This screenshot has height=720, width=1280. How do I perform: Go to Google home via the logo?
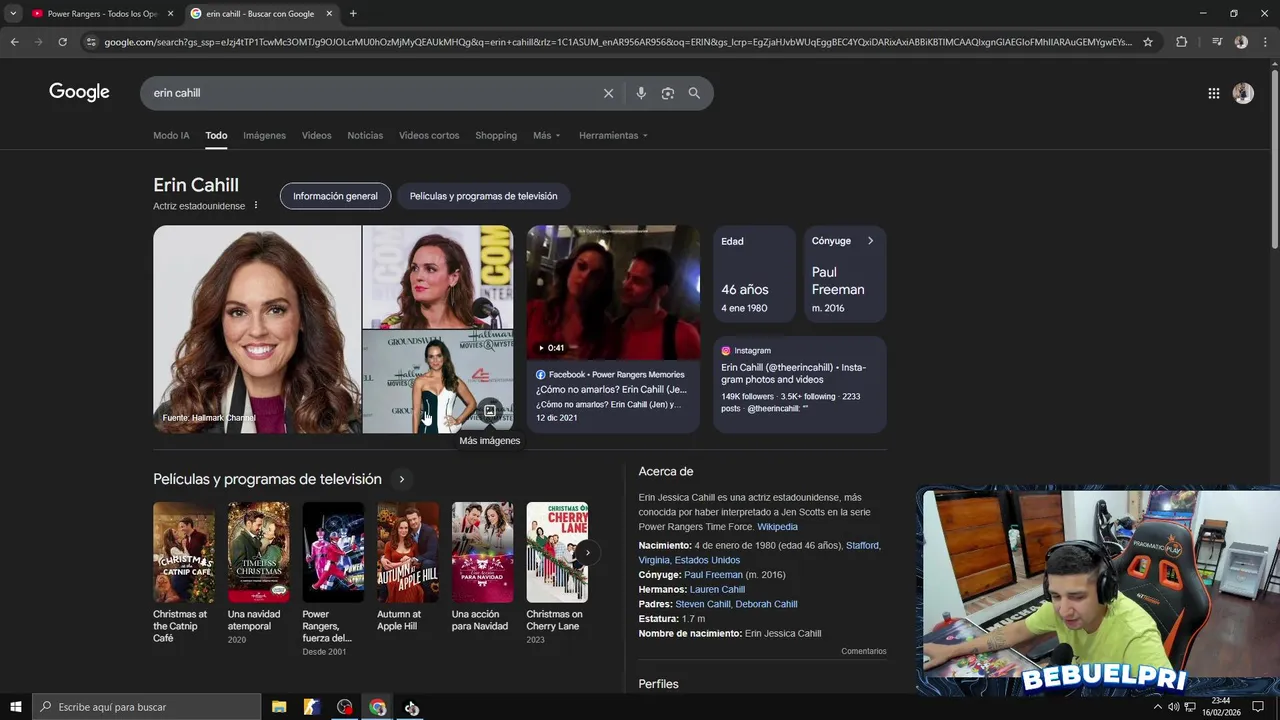click(79, 92)
